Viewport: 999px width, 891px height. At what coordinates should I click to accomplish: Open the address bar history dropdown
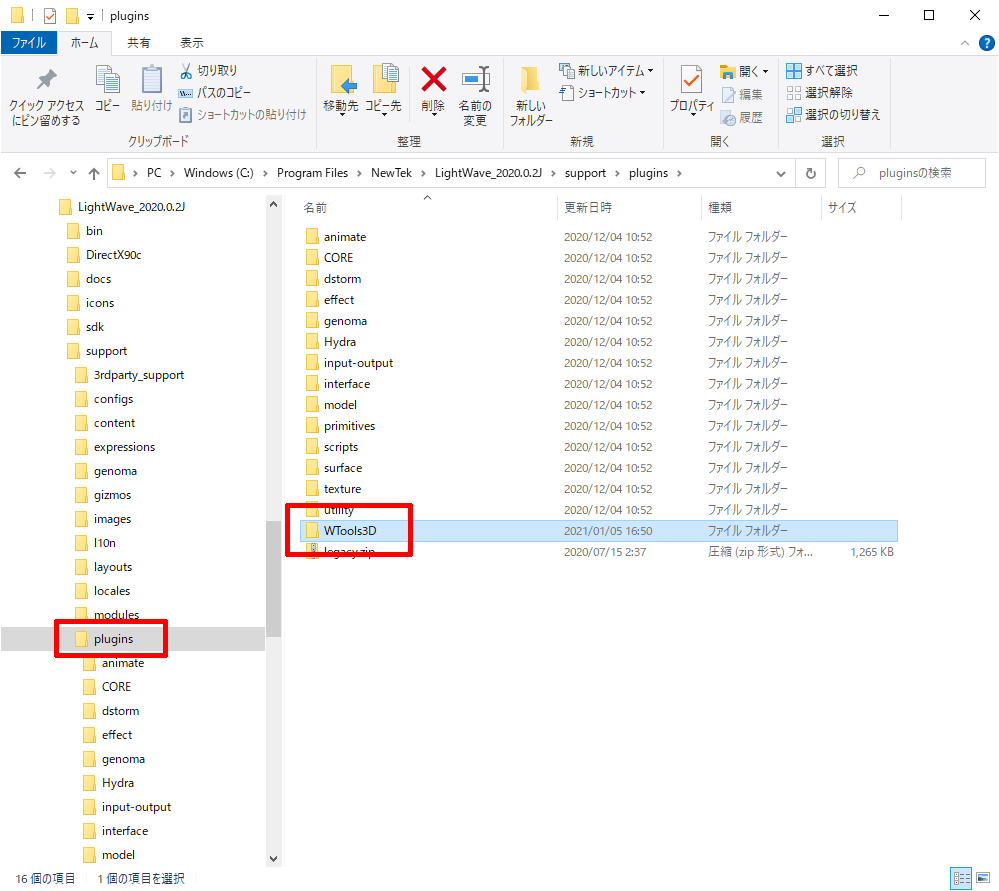click(780, 173)
